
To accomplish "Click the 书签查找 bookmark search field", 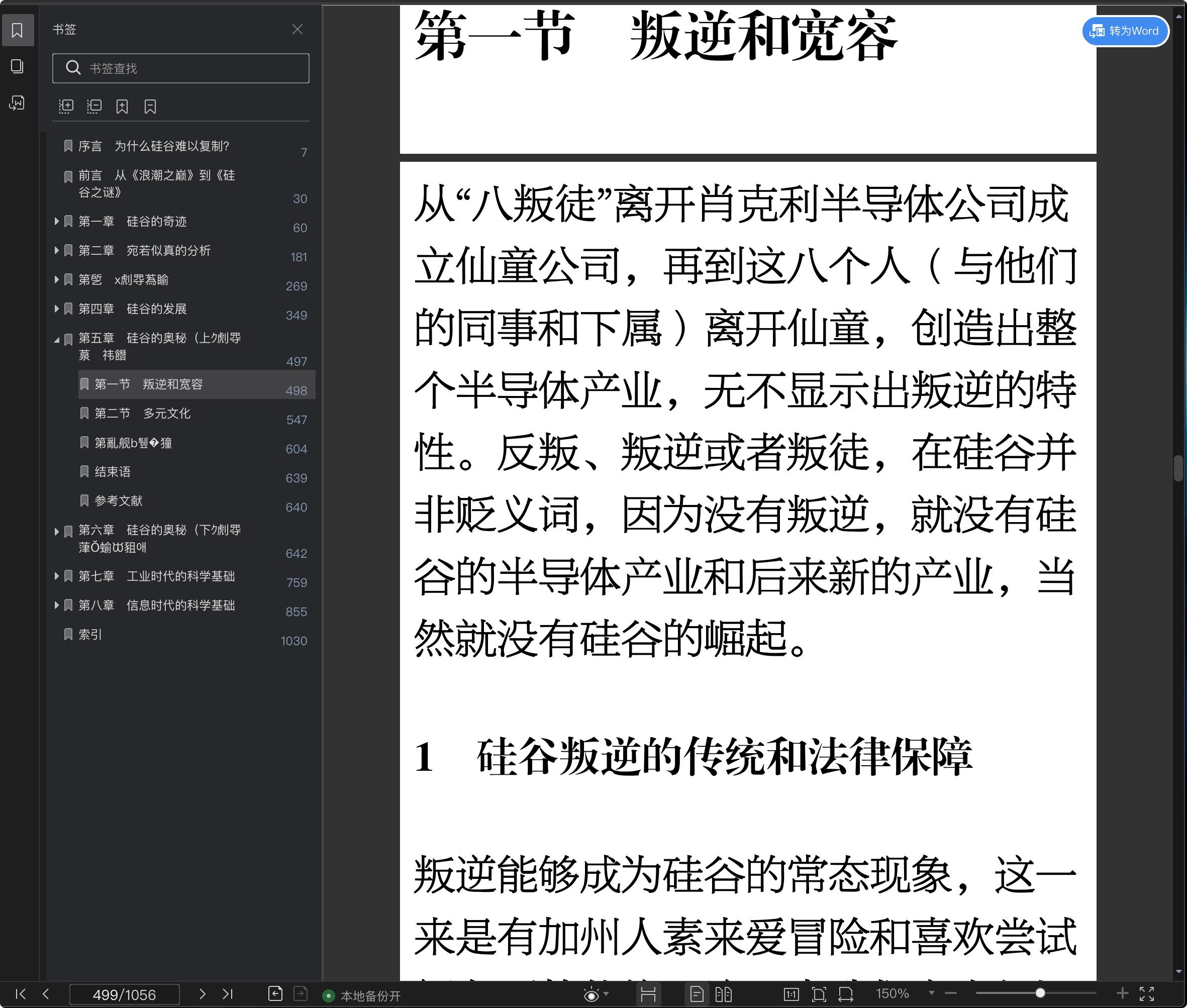I will [180, 68].
